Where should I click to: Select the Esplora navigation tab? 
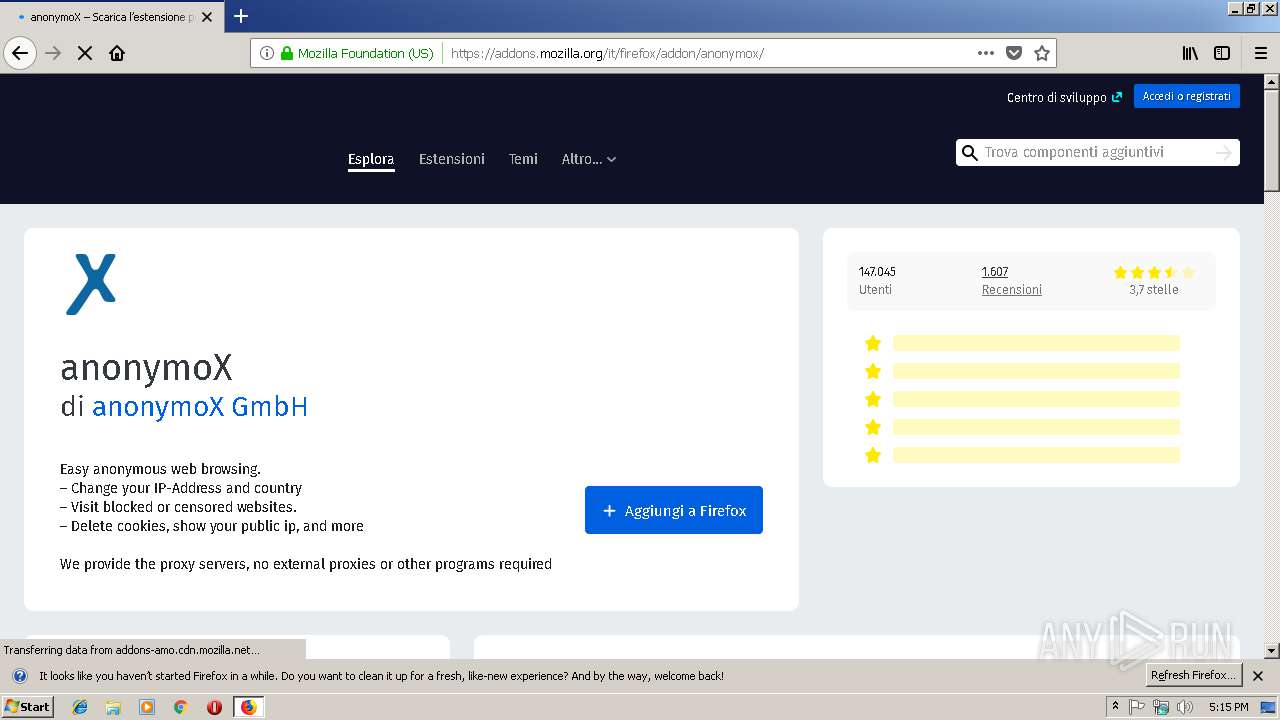pyautogui.click(x=371, y=159)
